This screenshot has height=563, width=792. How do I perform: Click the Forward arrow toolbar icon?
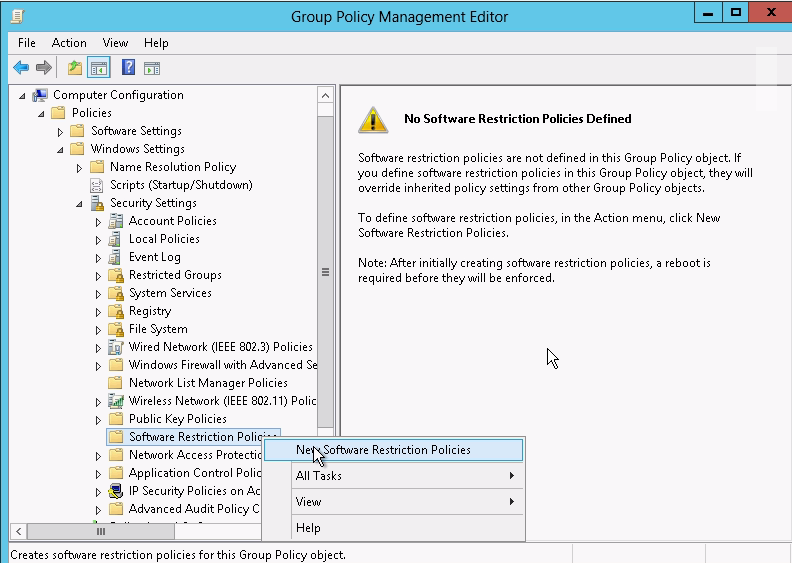click(x=44, y=67)
